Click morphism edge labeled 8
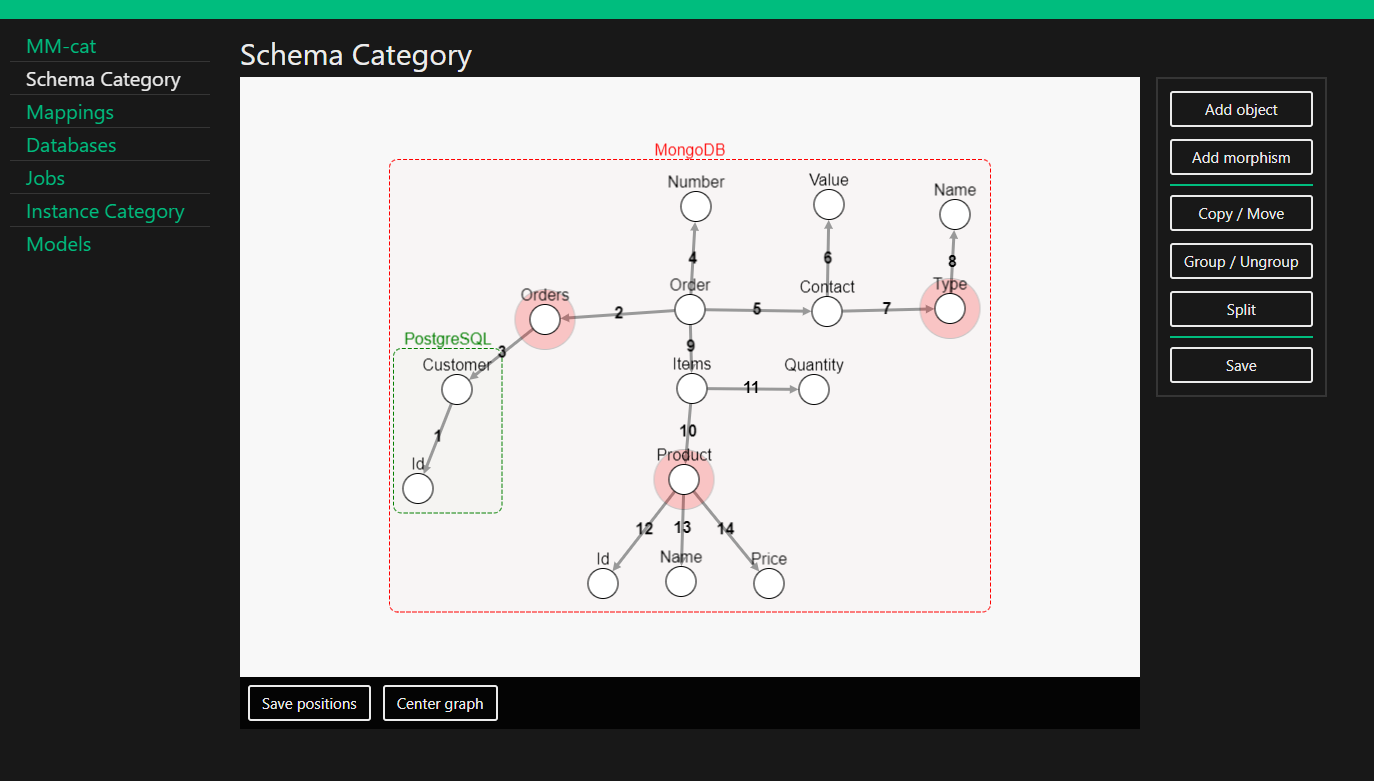This screenshot has width=1374, height=781. 952,262
